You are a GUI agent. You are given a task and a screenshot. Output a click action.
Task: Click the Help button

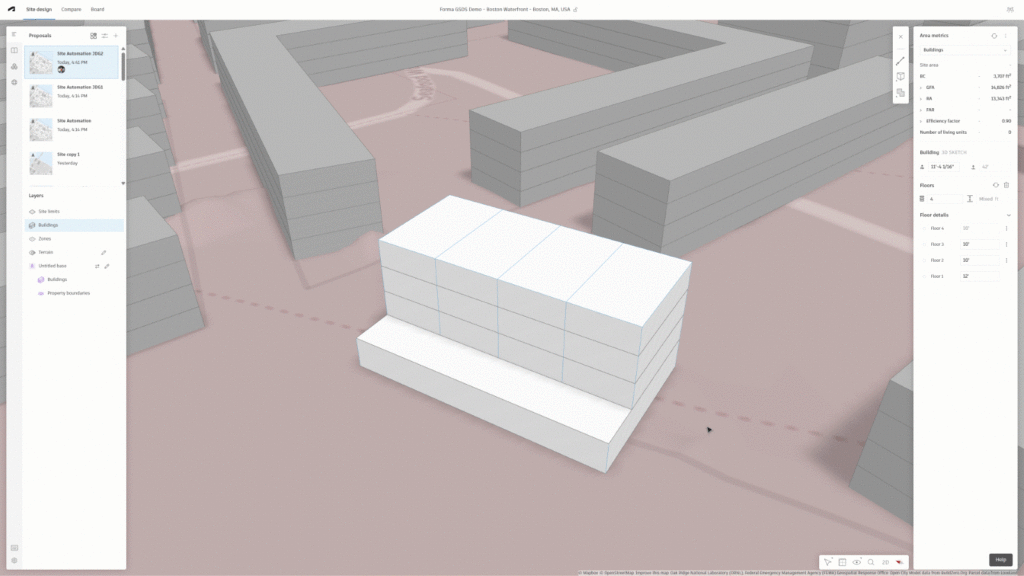pos(1000,560)
